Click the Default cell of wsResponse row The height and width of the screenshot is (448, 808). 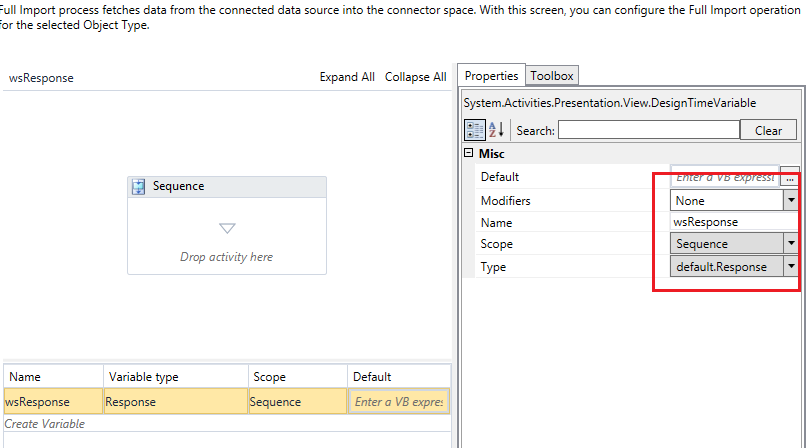coord(398,401)
